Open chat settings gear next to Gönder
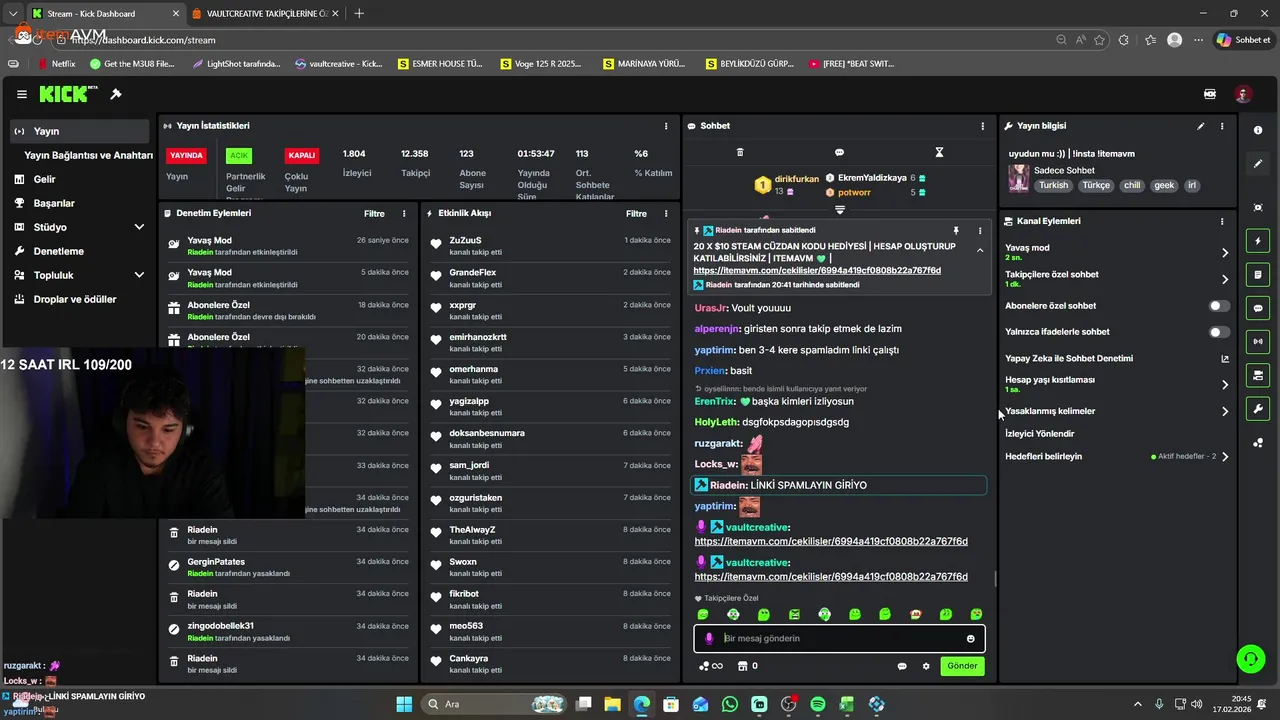Screen dimensions: 1280x720 click(926, 666)
